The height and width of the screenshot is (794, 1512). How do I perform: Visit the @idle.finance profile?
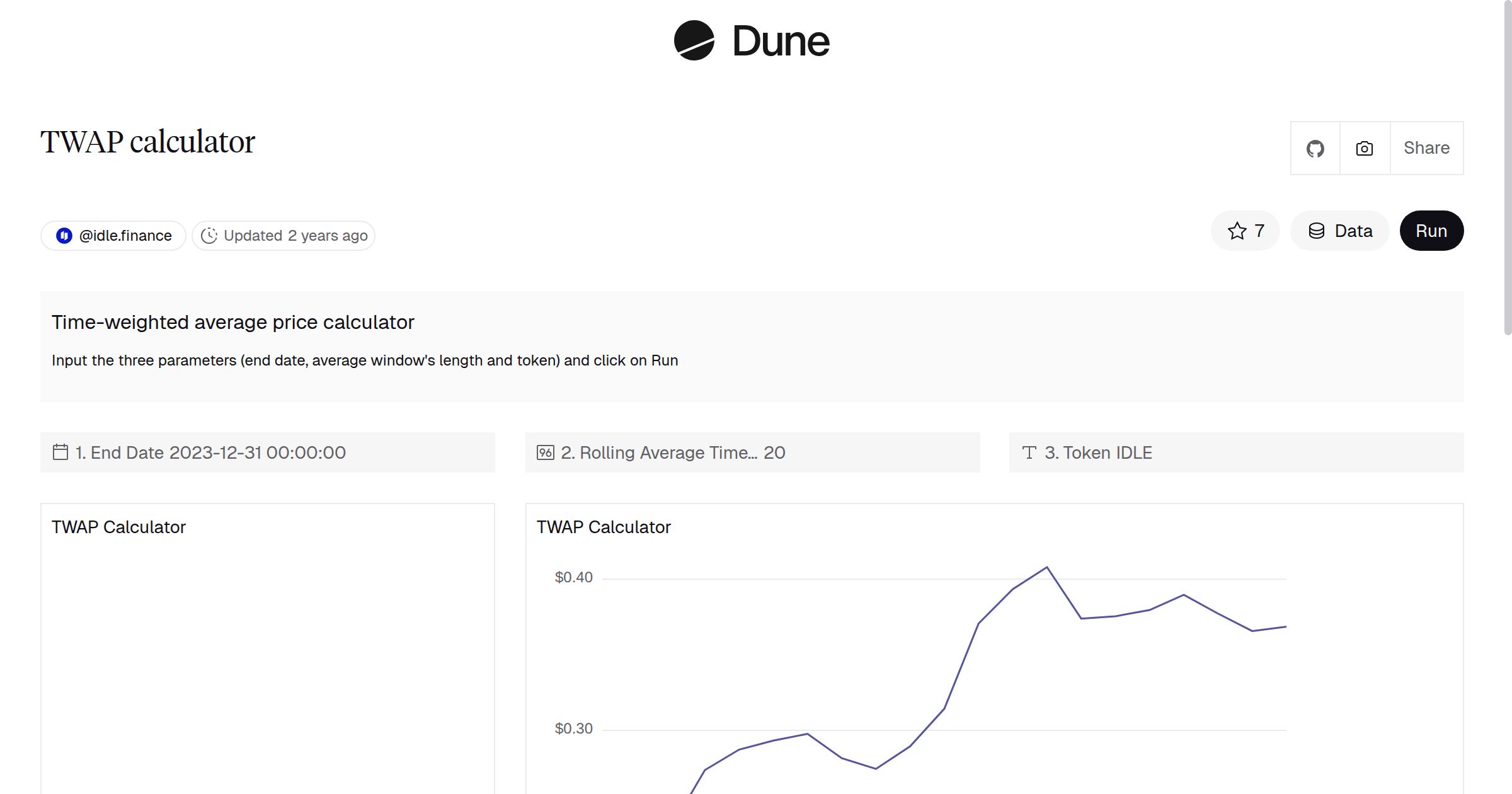click(124, 235)
